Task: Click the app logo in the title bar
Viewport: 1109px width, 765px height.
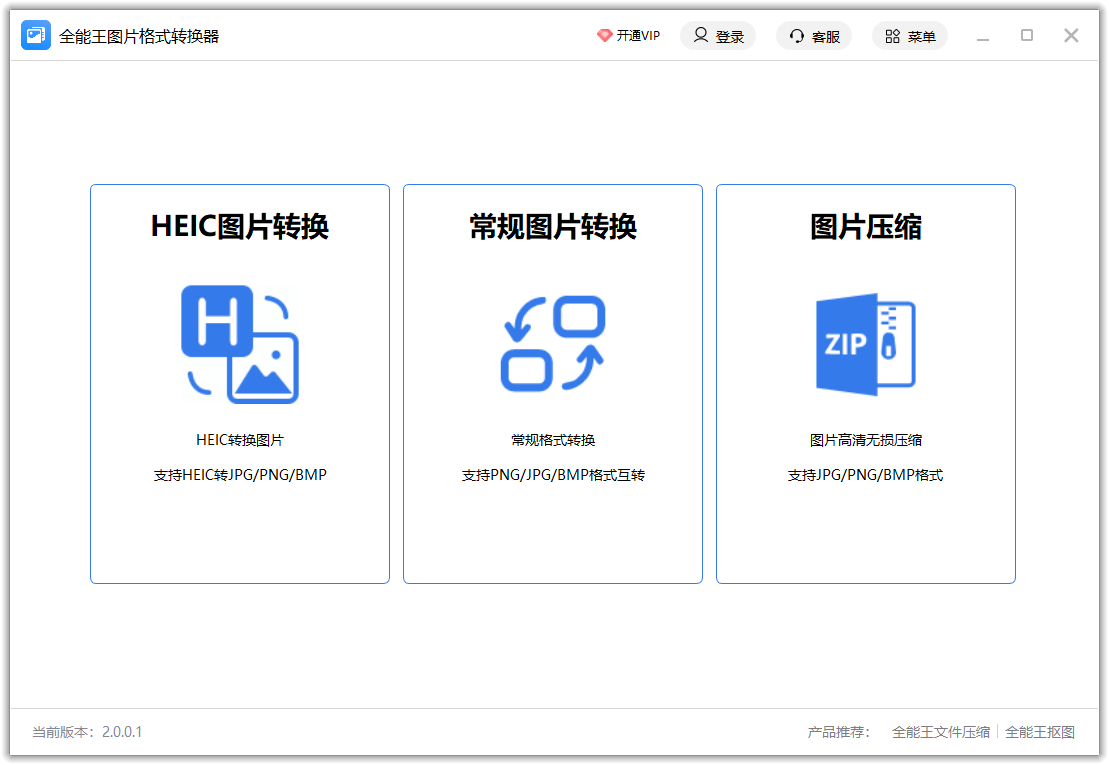Action: pos(36,36)
